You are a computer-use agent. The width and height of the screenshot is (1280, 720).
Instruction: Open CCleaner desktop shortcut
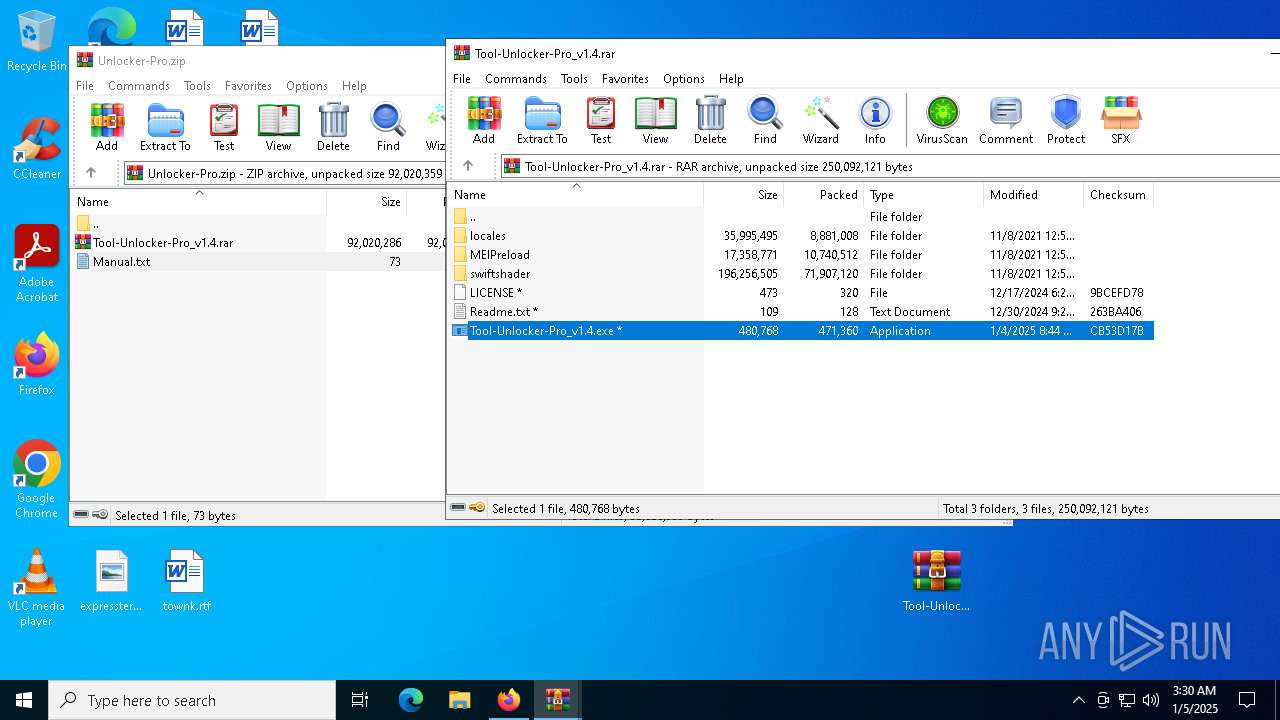coord(36,150)
